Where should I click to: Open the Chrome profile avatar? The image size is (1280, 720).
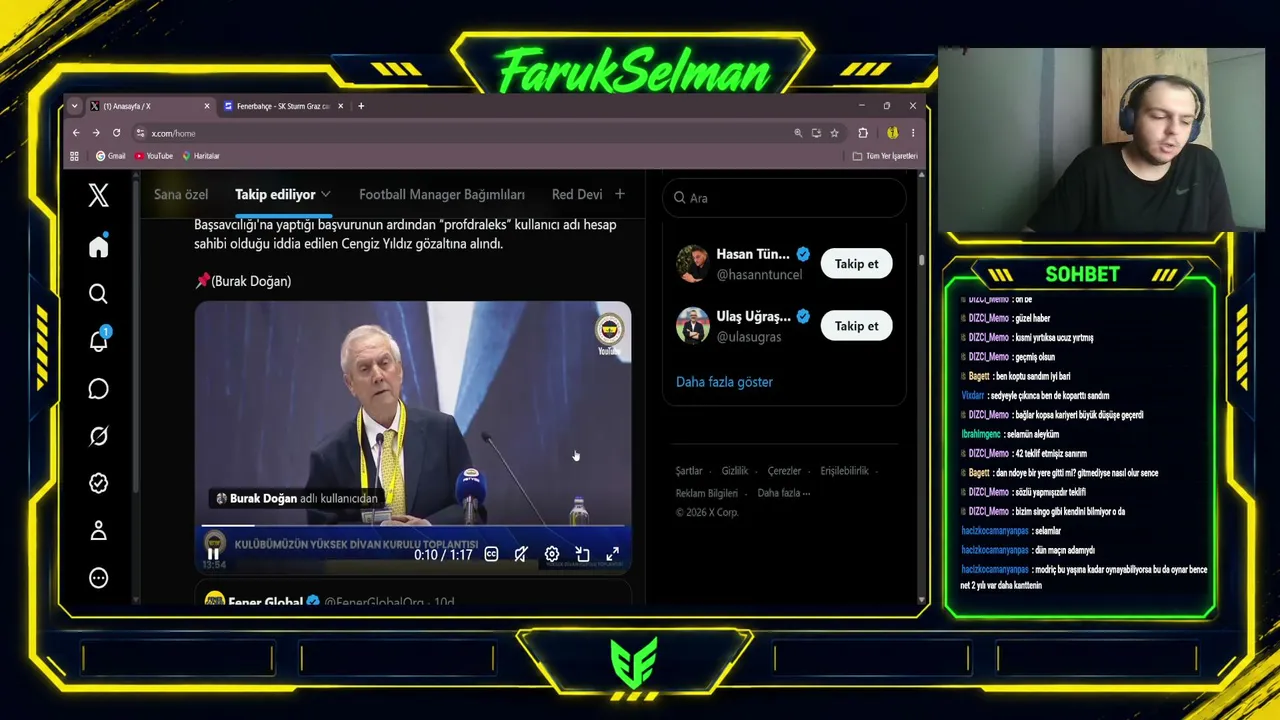point(892,133)
